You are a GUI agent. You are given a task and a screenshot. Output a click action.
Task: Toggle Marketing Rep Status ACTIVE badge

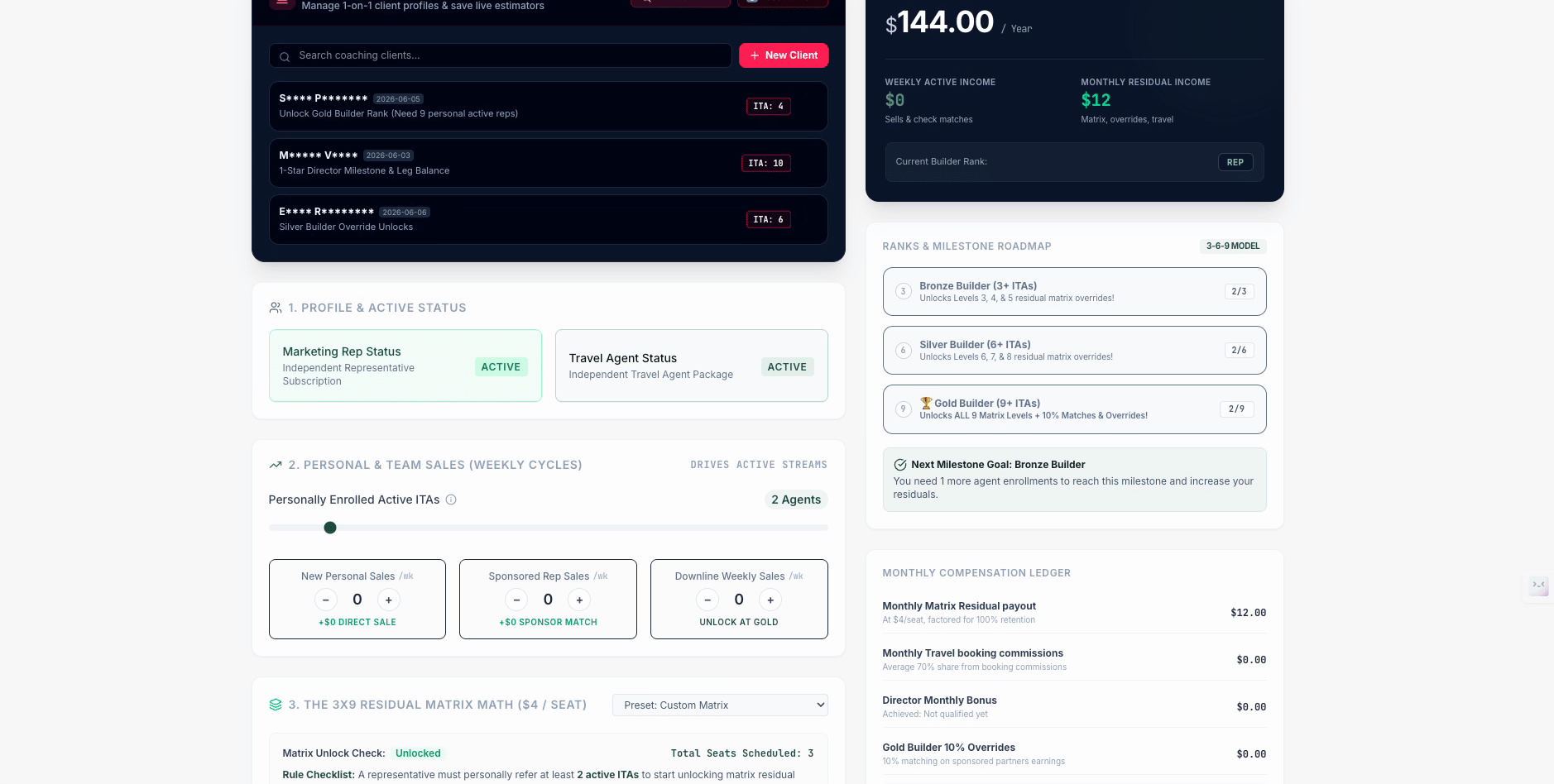tap(501, 366)
